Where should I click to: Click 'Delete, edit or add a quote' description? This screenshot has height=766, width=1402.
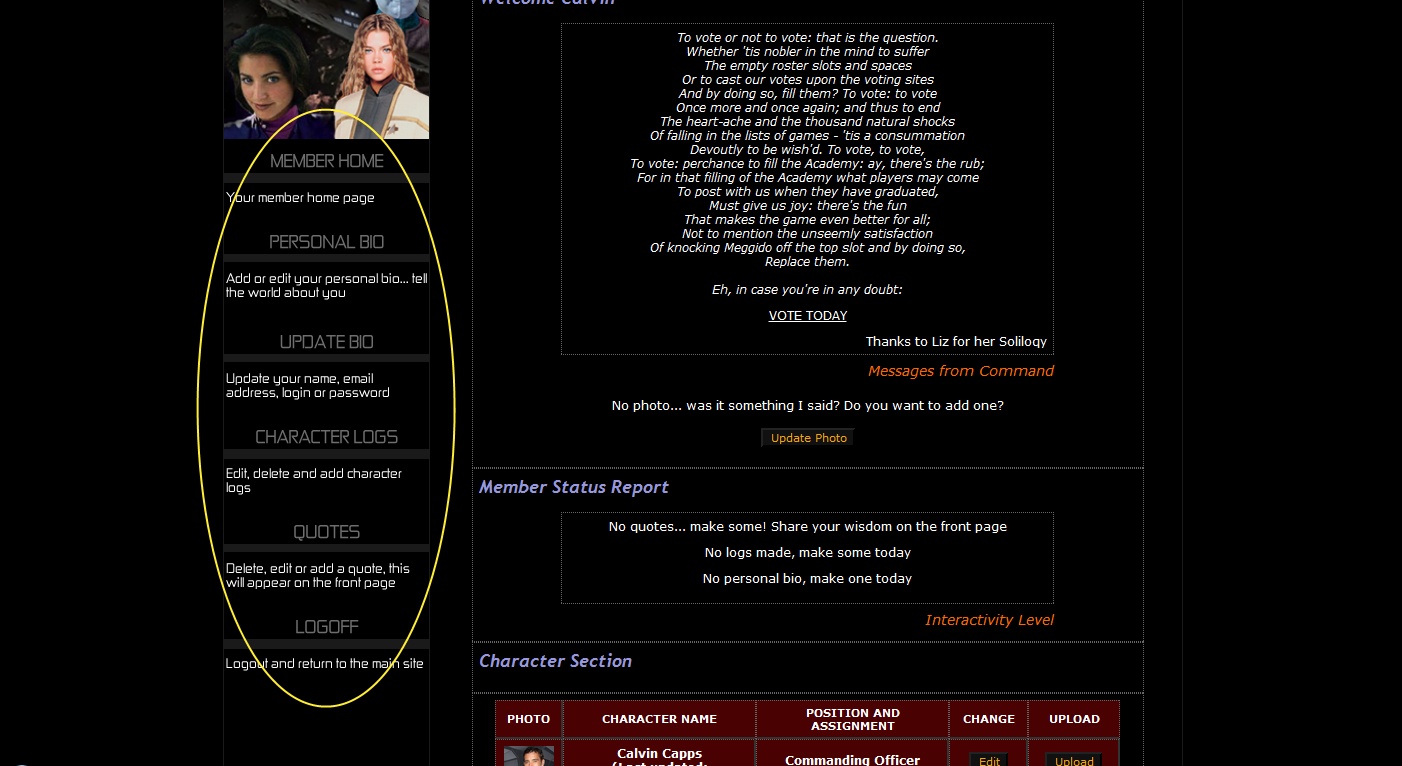click(x=317, y=575)
